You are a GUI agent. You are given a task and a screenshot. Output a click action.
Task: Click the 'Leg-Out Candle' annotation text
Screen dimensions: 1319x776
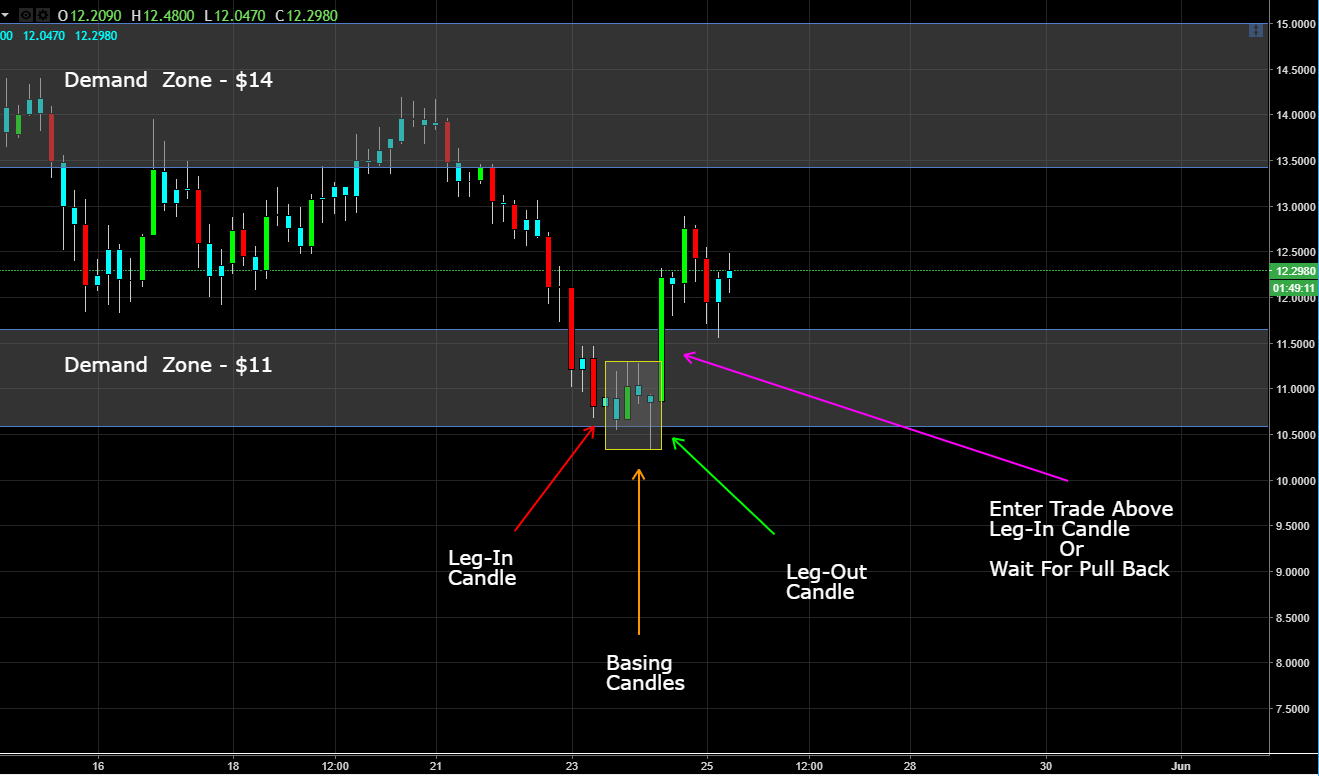coord(826,582)
